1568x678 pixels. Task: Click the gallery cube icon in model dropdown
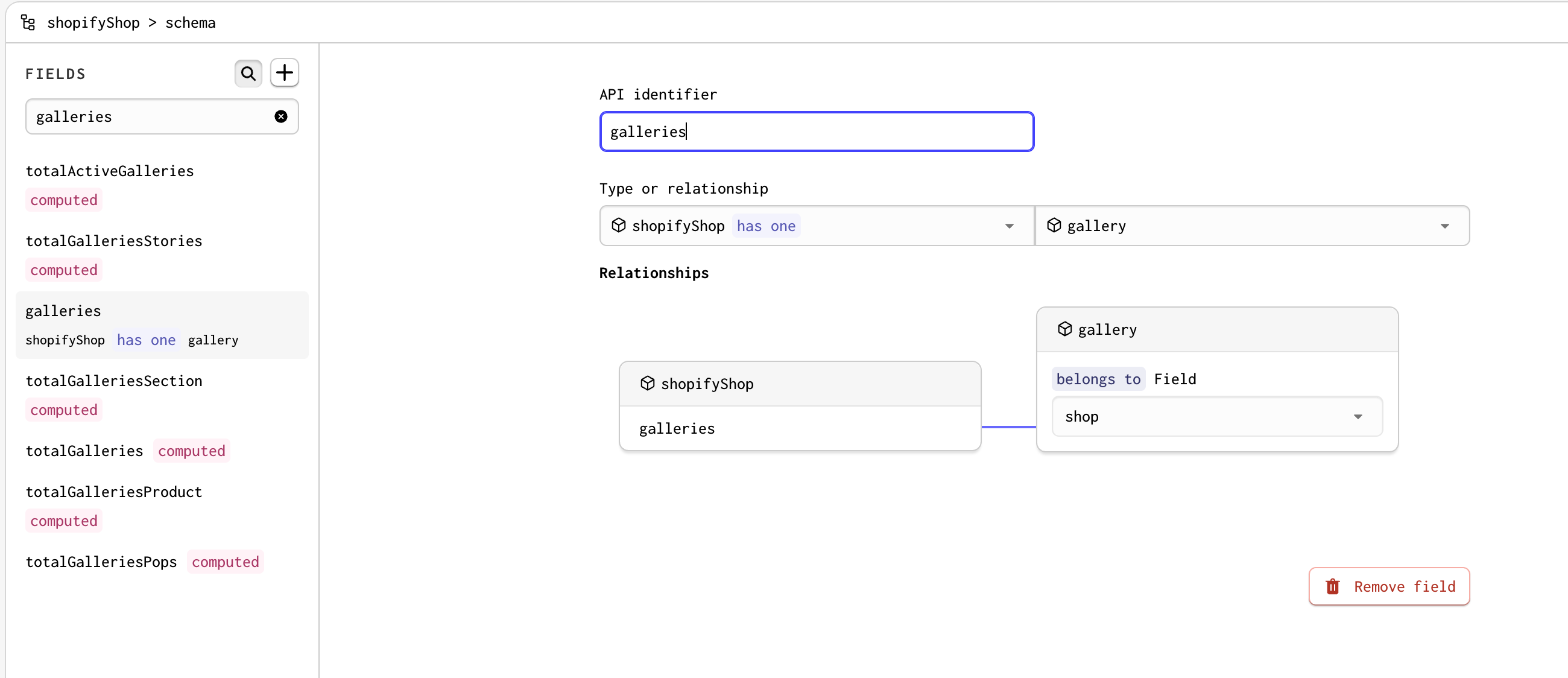(1054, 225)
